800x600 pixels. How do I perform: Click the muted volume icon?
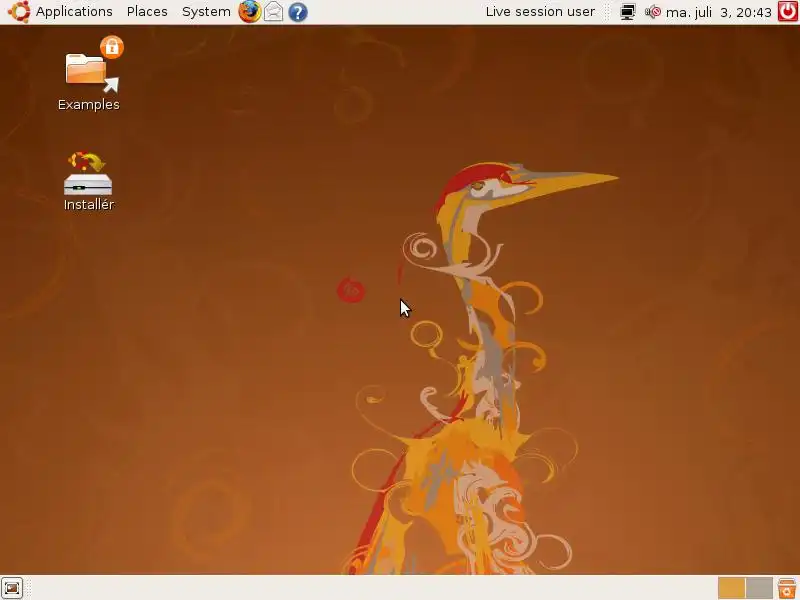pos(653,12)
